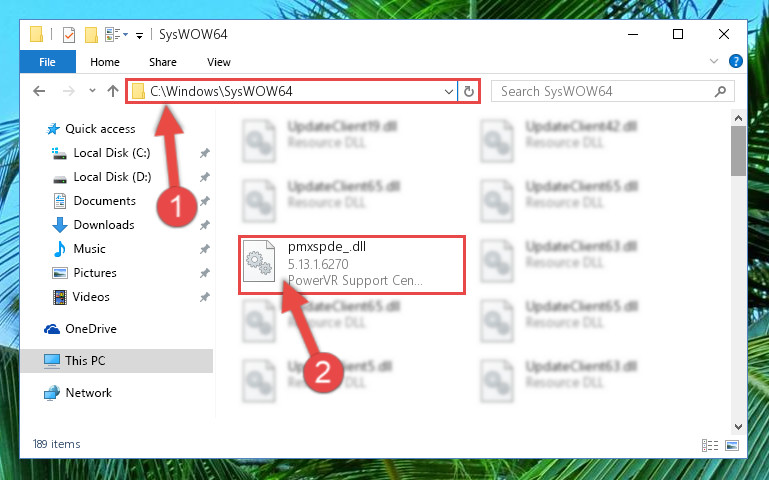Unpin Downloads from Quick access

click(x=205, y=225)
